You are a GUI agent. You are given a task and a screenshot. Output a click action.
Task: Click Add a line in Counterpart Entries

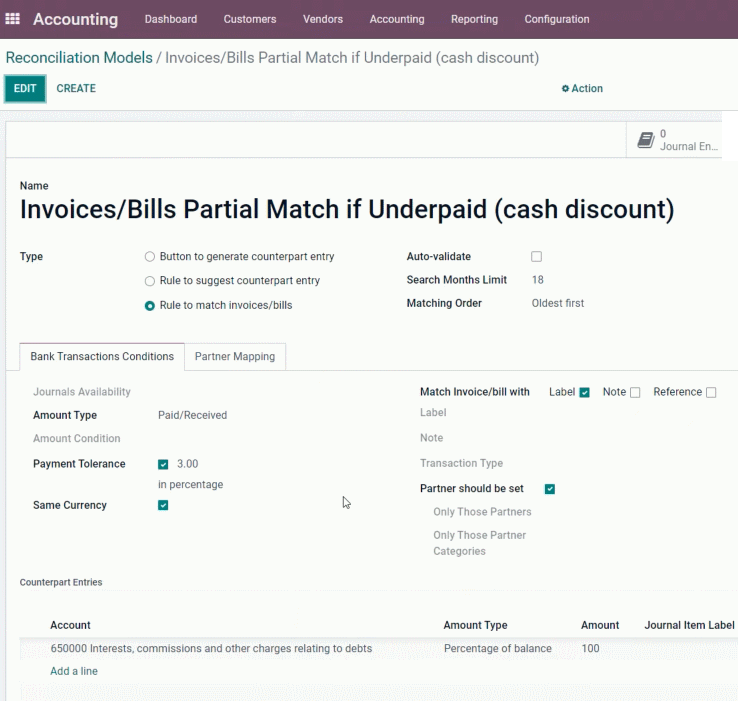coord(74,671)
